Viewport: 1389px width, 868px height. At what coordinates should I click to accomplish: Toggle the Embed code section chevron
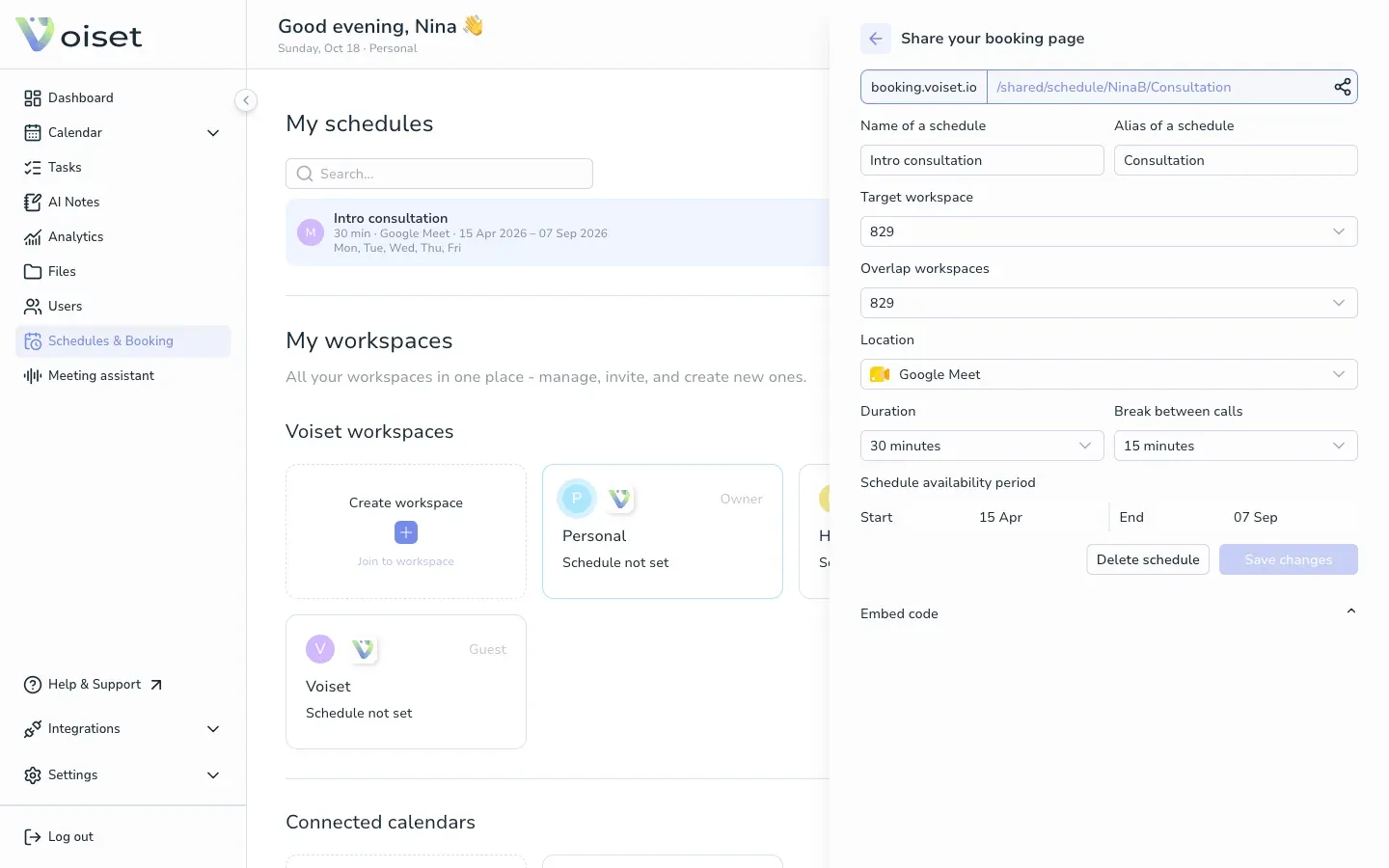pos(1350,611)
